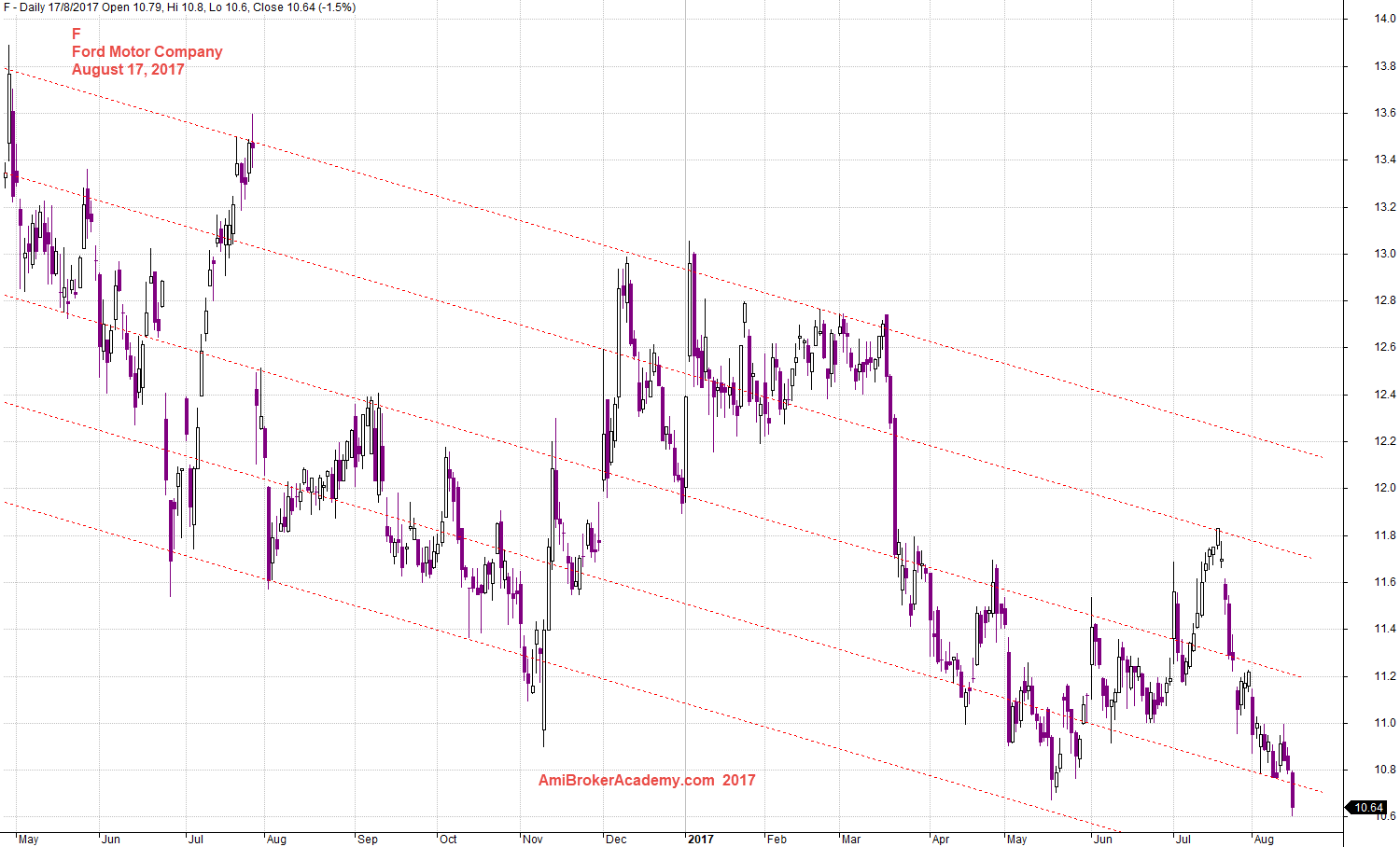Image resolution: width=1400 pixels, height=847 pixels.
Task: Click the bold 2017 year marker
Action: tap(701, 840)
